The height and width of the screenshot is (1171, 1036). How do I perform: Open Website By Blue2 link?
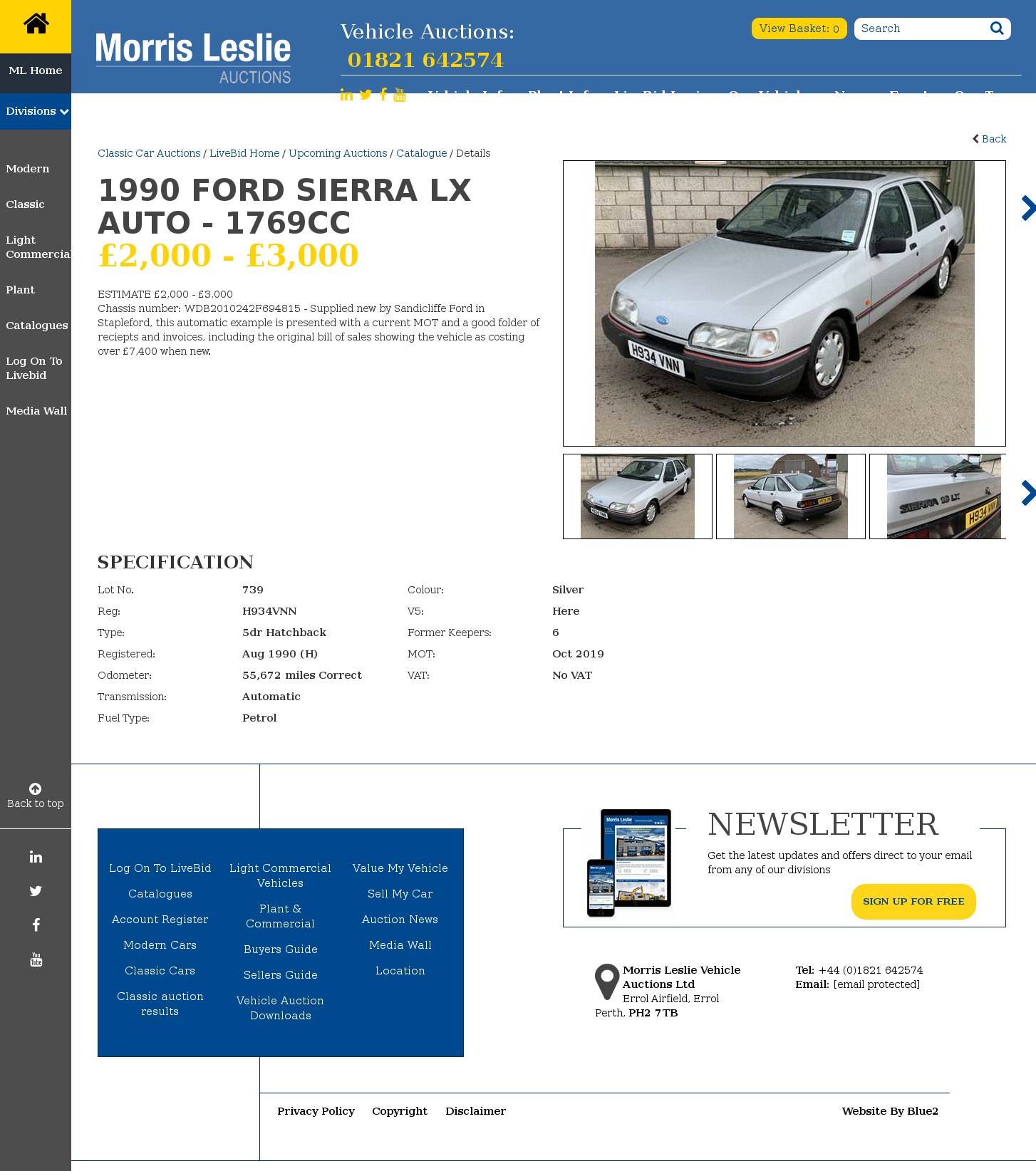pos(890,1111)
